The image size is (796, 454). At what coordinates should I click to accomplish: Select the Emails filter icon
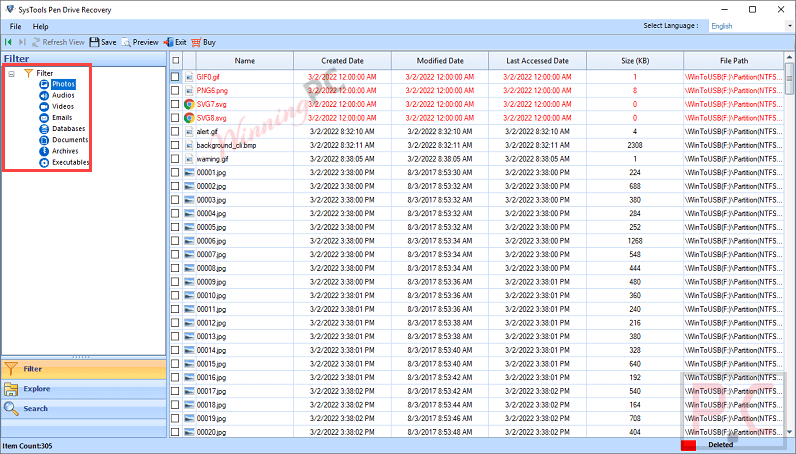(44, 118)
